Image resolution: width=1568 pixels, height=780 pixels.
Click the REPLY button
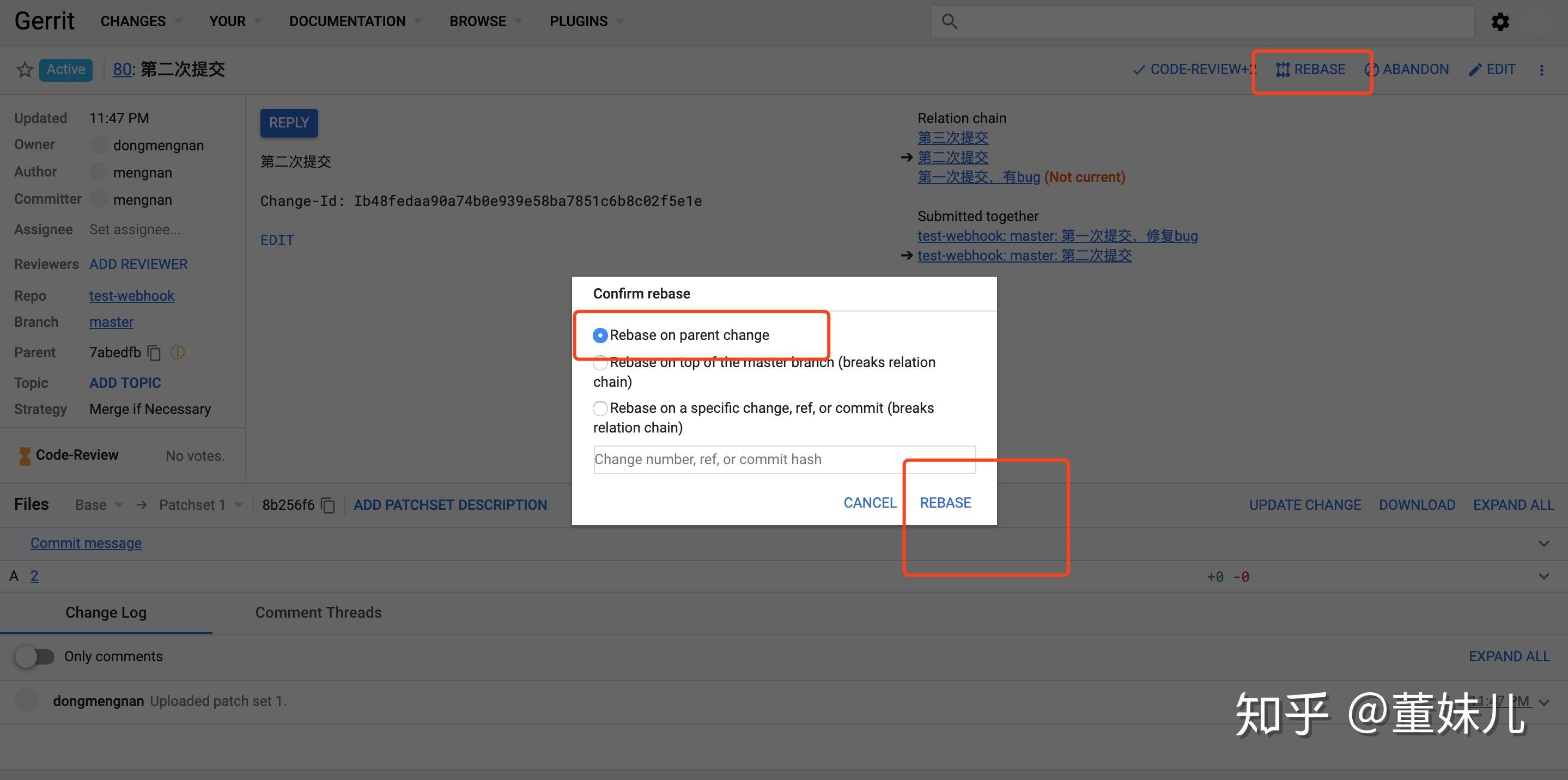[x=289, y=123]
